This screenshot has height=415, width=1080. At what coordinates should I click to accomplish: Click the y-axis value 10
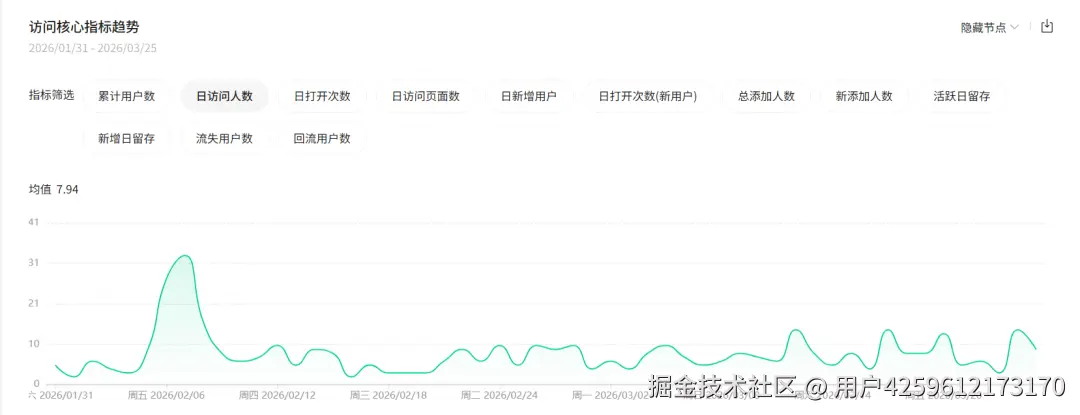34,343
